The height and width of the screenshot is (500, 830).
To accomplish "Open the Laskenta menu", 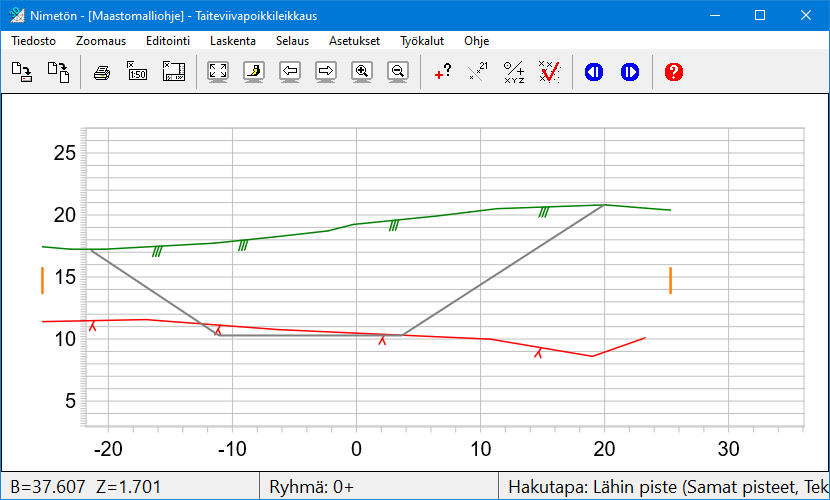I will 232,41.
